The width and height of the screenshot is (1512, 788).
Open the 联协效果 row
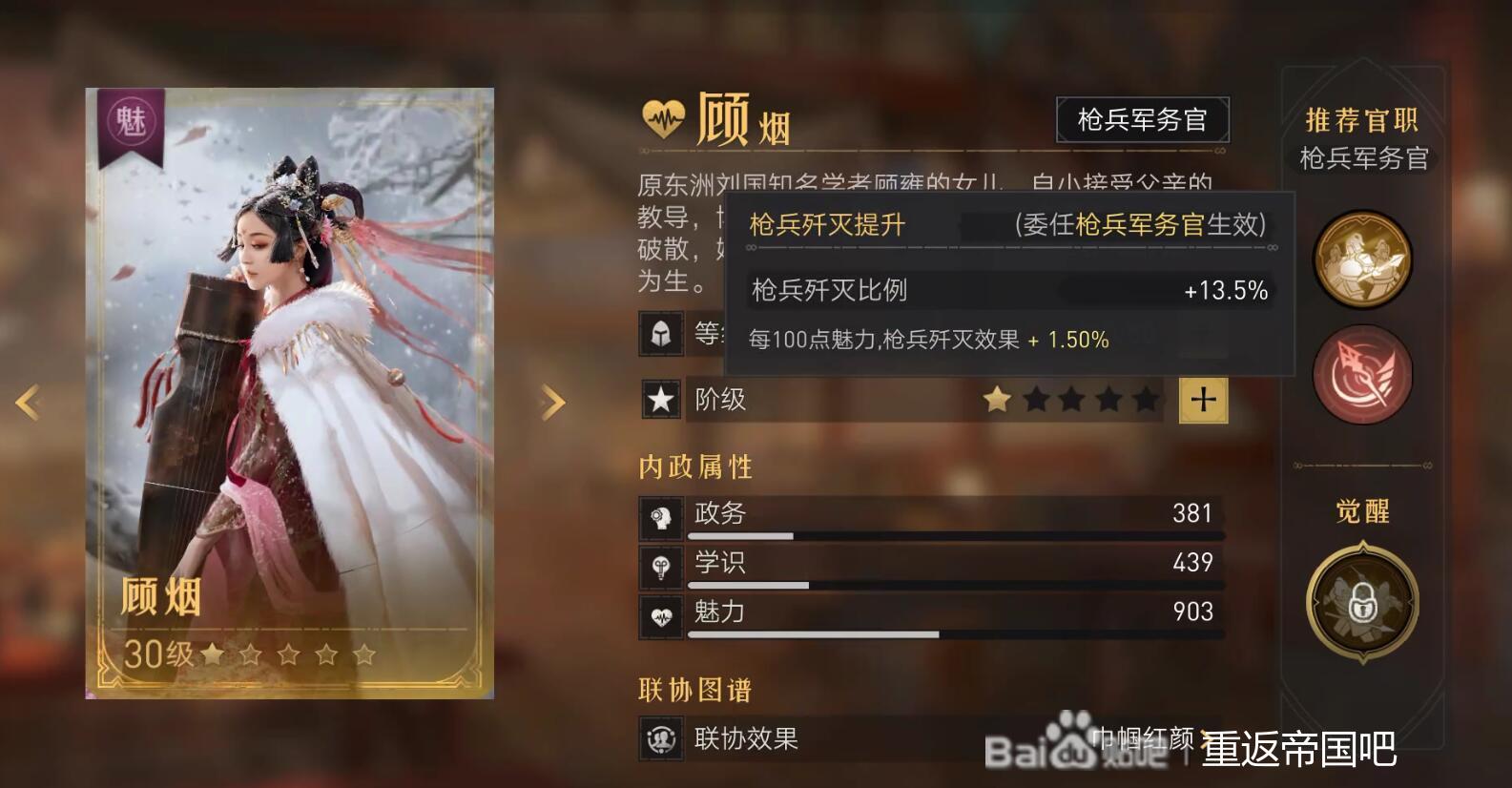932,738
